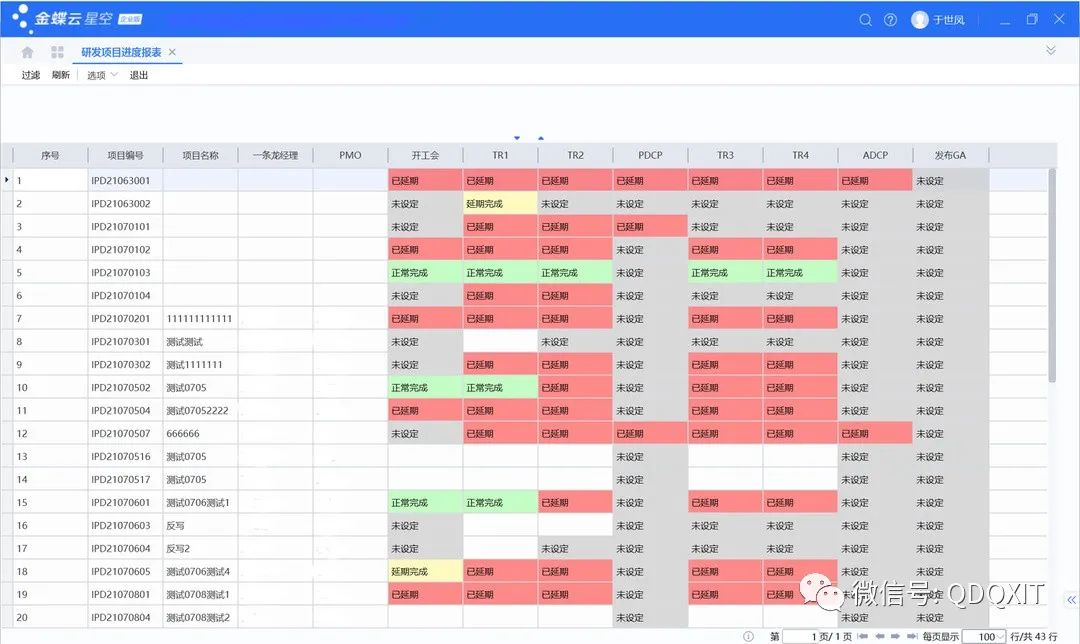Open the help question mark icon
Image resolution: width=1080 pixels, height=644 pixels.
(890, 20)
